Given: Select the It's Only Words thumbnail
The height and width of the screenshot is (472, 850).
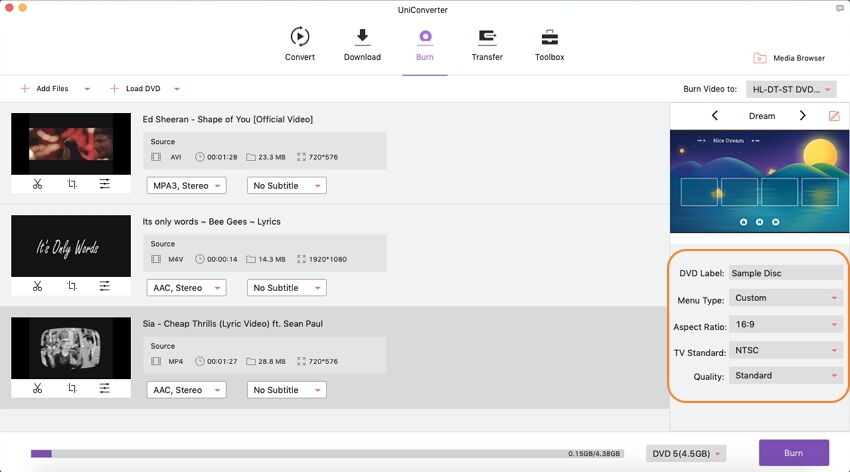Looking at the screenshot, I should (x=71, y=246).
